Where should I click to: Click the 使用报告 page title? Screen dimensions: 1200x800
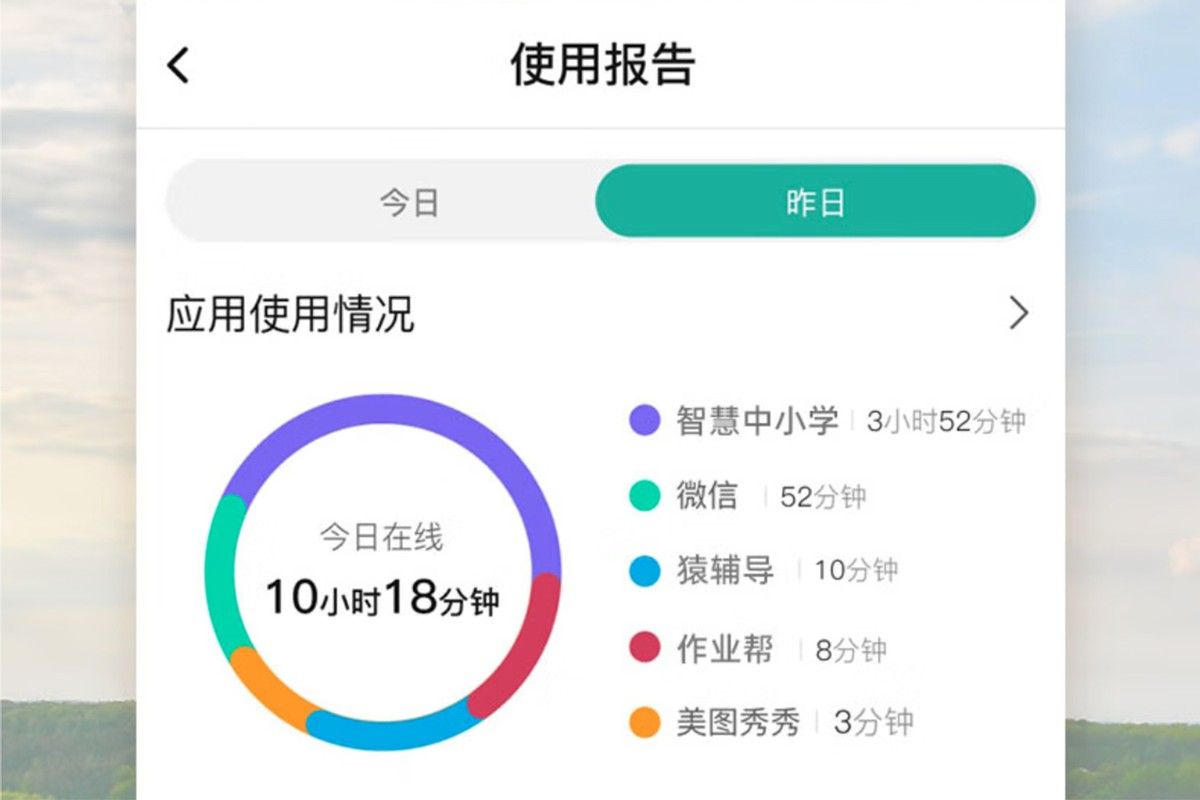tap(602, 65)
